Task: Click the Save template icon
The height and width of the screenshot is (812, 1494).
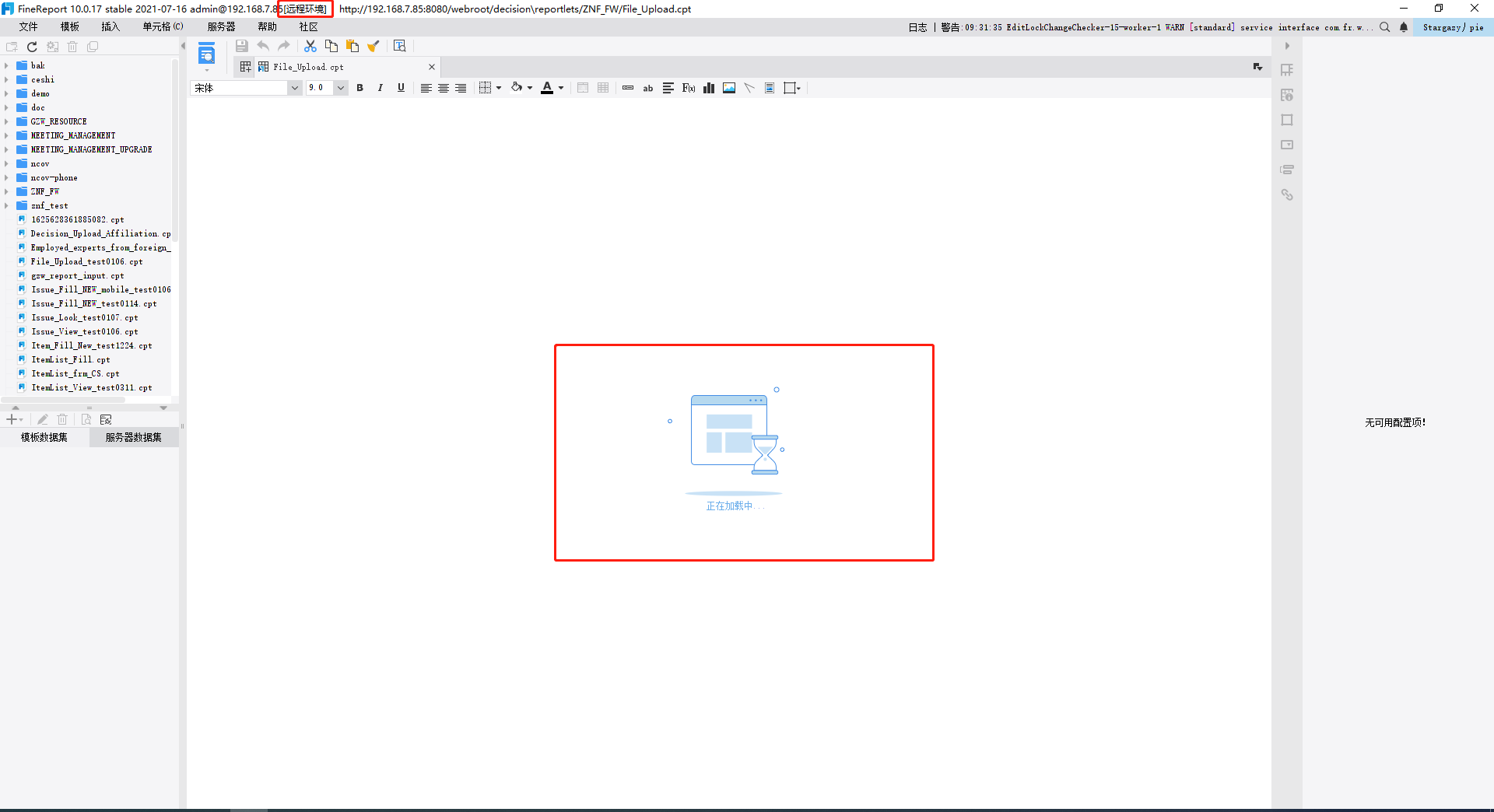Action: click(242, 47)
